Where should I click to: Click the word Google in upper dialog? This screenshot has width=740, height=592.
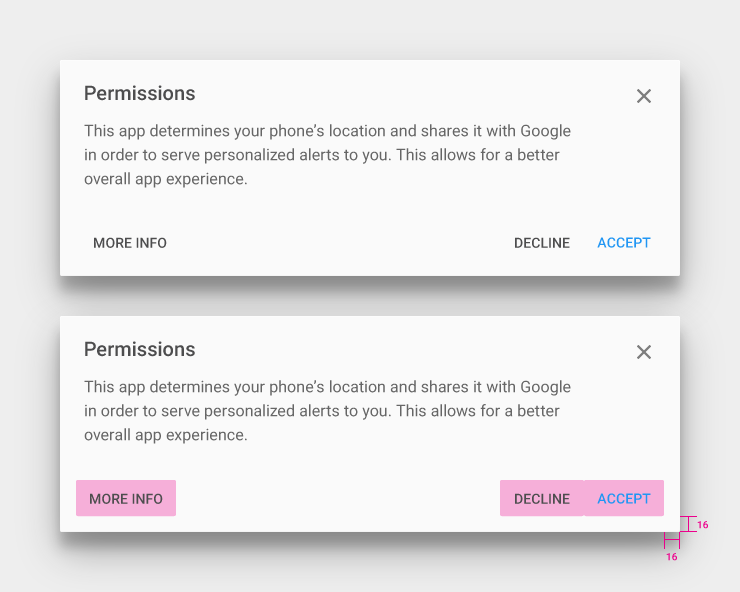point(545,131)
